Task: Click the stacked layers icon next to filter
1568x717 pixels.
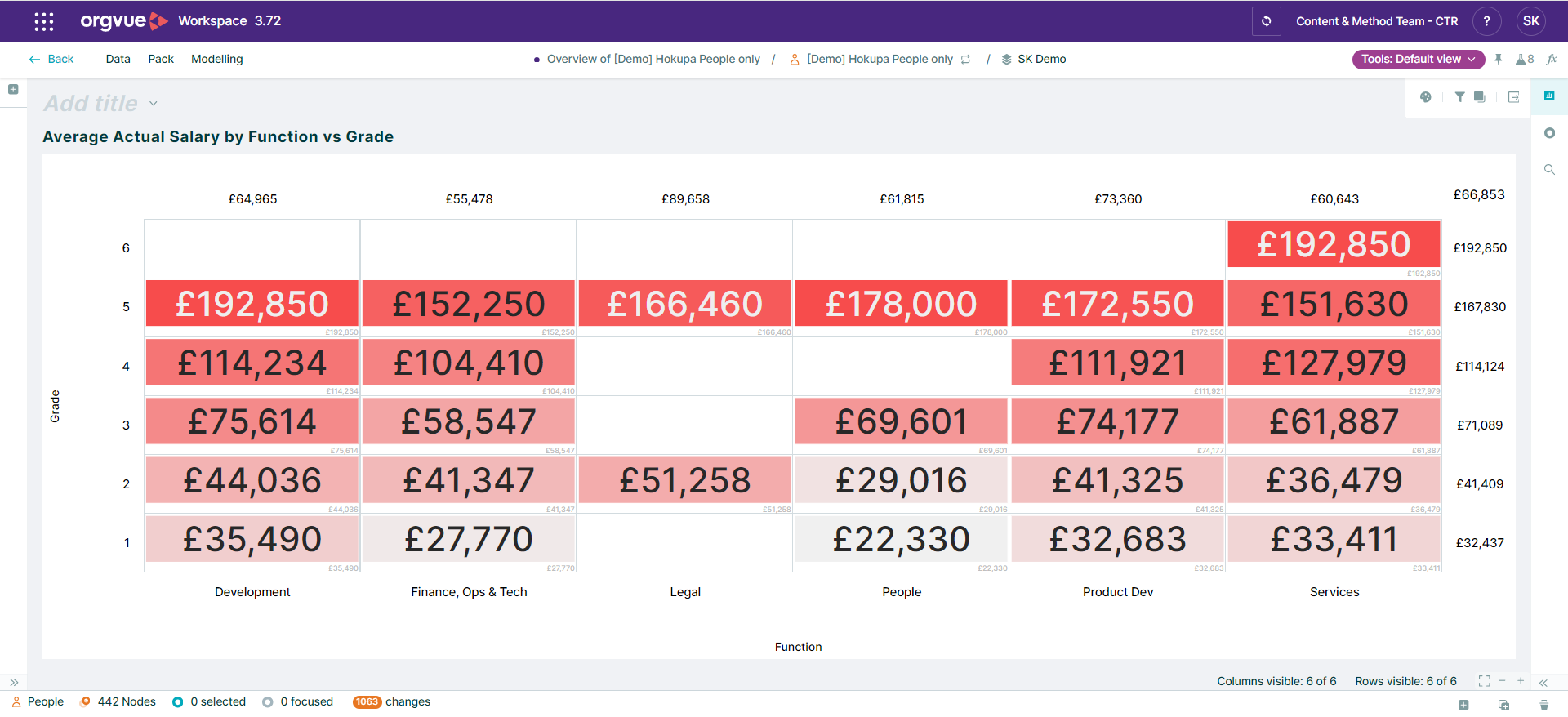Action: coord(1480,97)
